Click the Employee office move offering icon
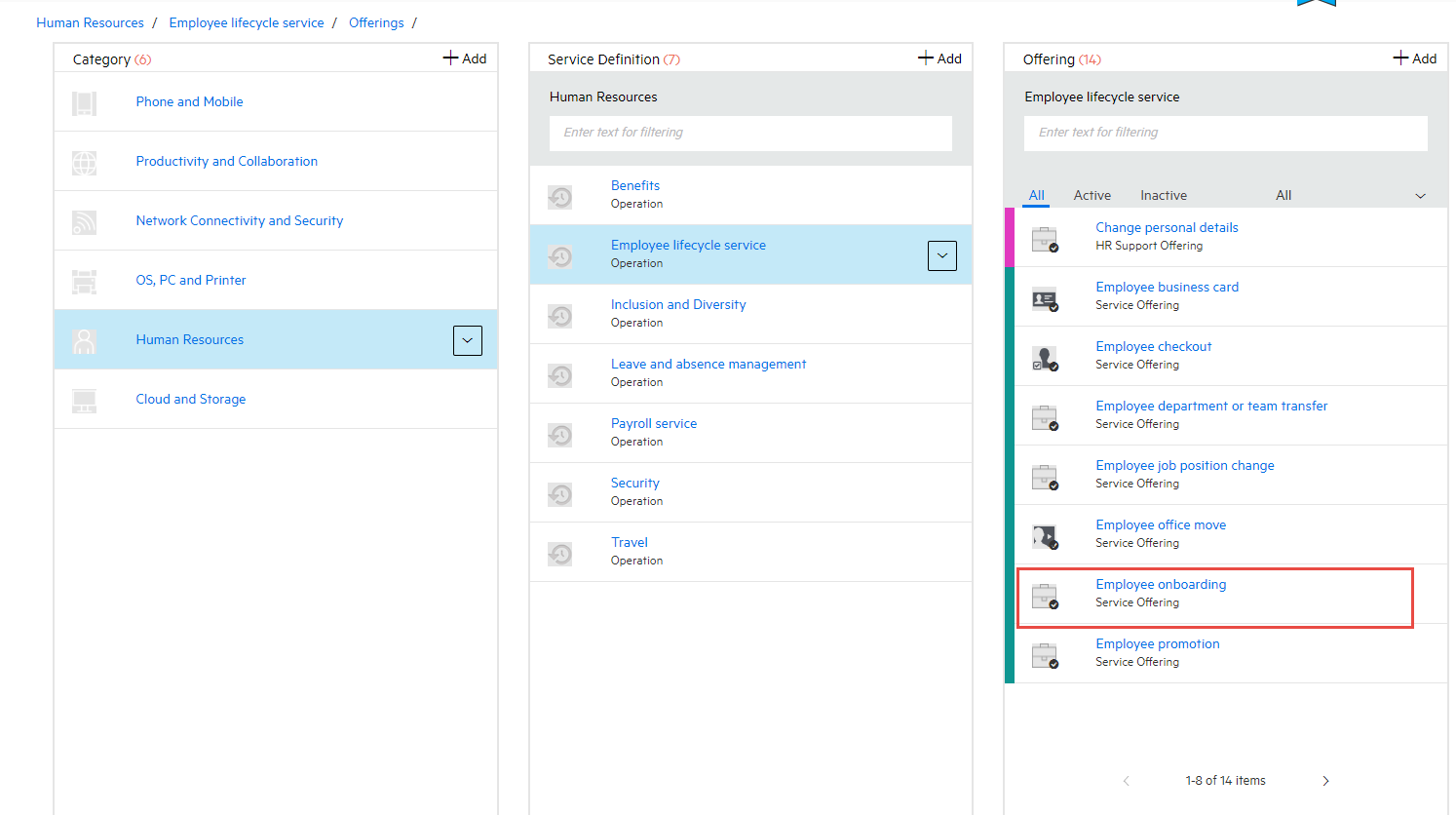Screen dimensions: 1456x815 pos(1045,535)
